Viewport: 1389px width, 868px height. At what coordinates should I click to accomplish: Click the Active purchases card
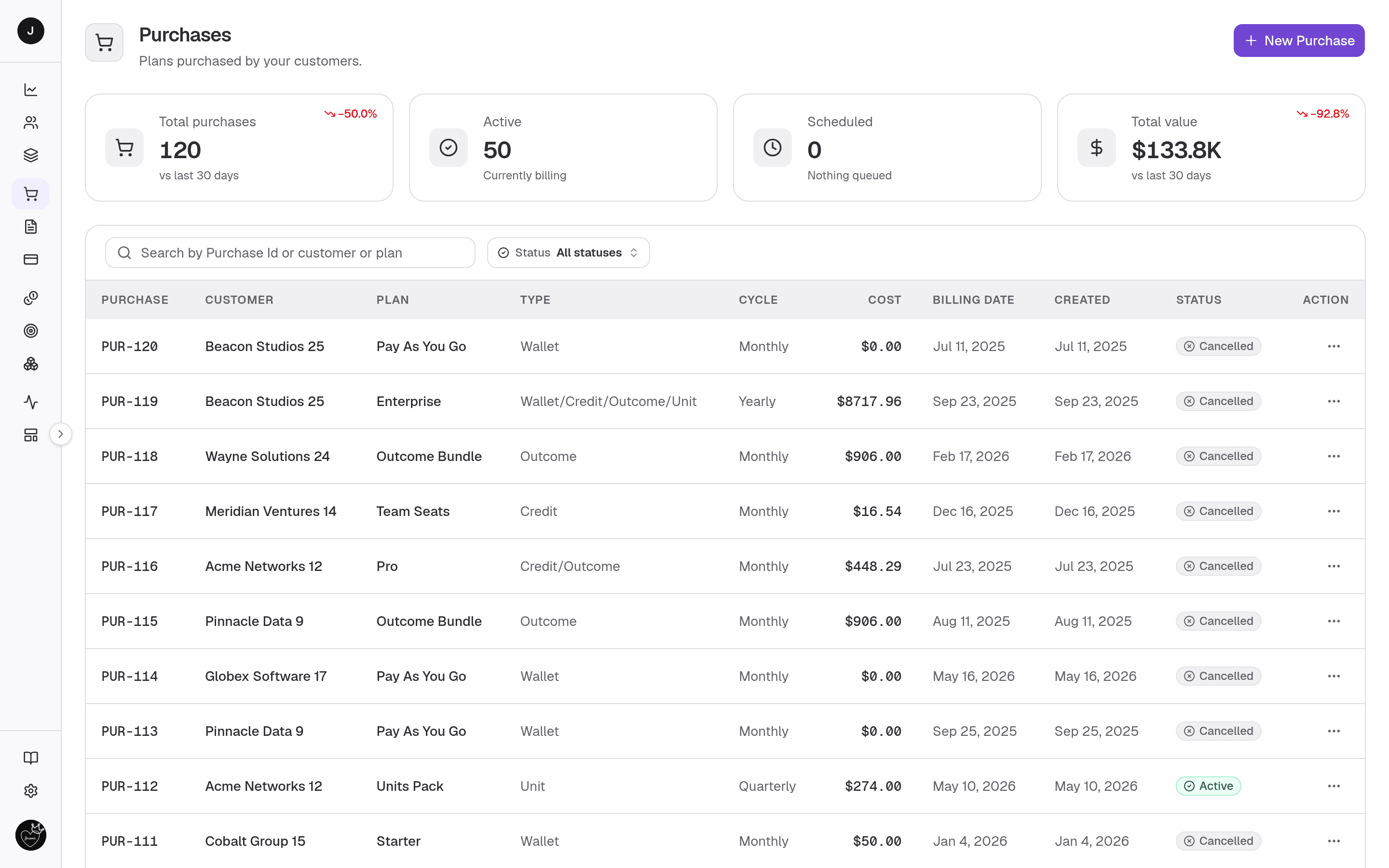[563, 148]
